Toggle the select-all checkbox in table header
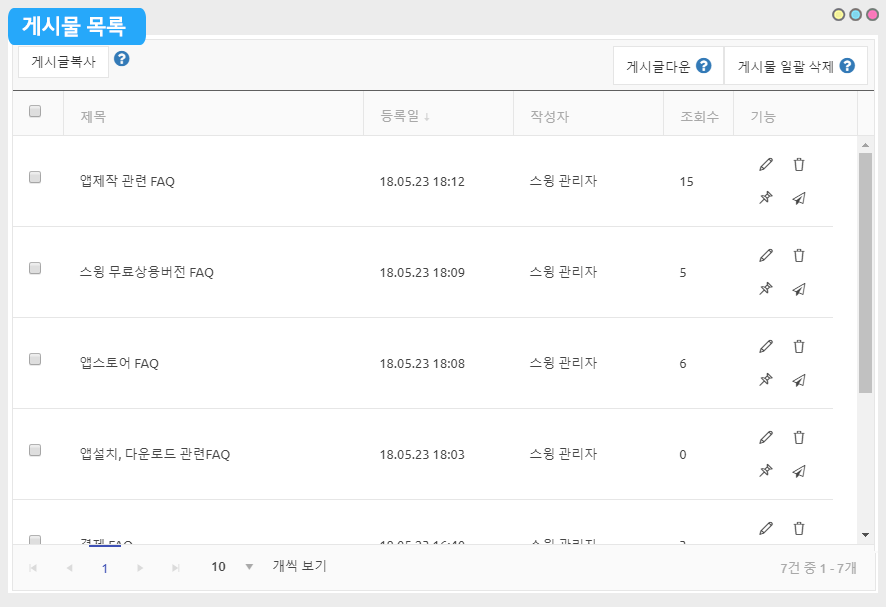 35,112
